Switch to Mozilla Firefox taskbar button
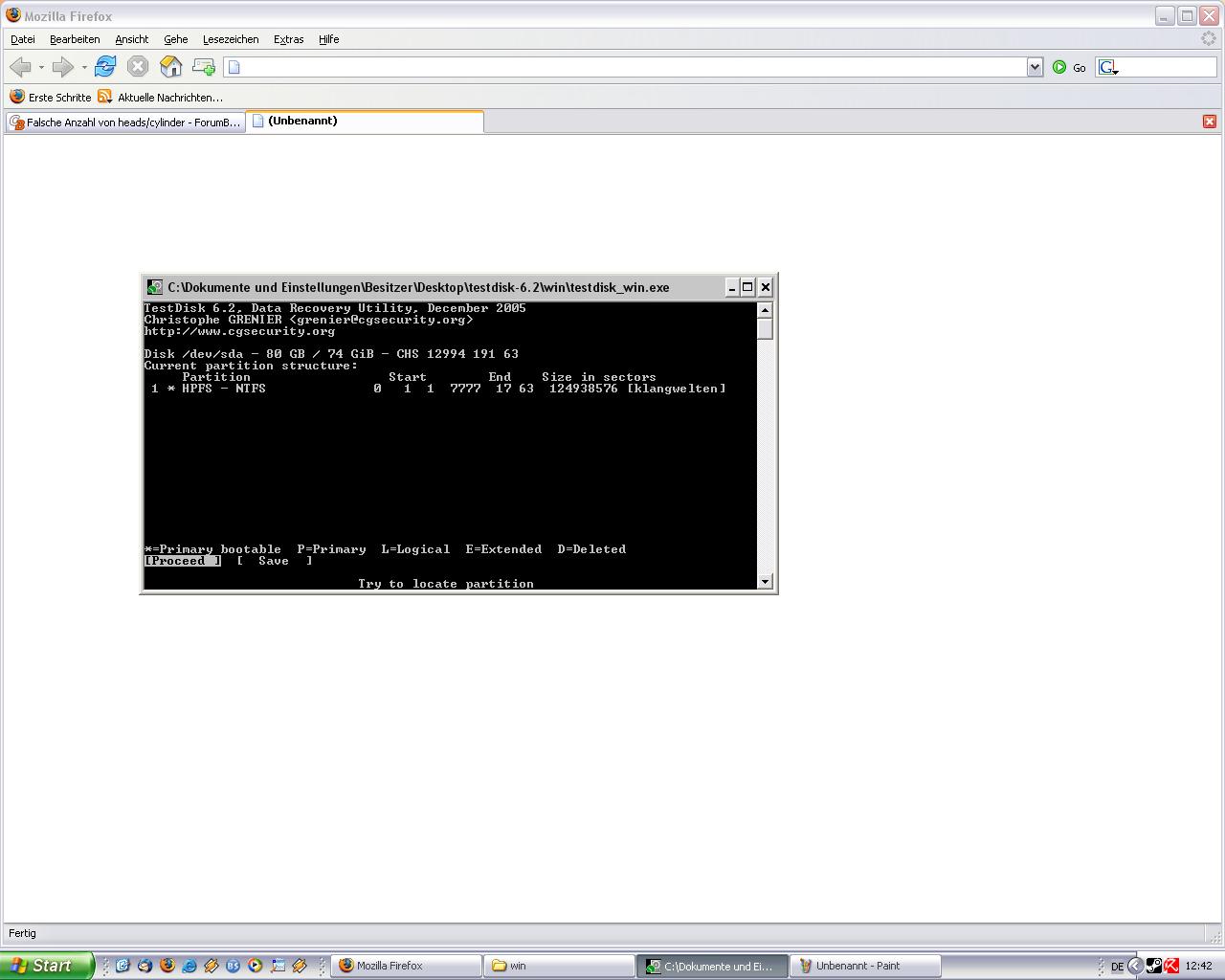Viewport: 1225px width, 980px height. (406, 966)
